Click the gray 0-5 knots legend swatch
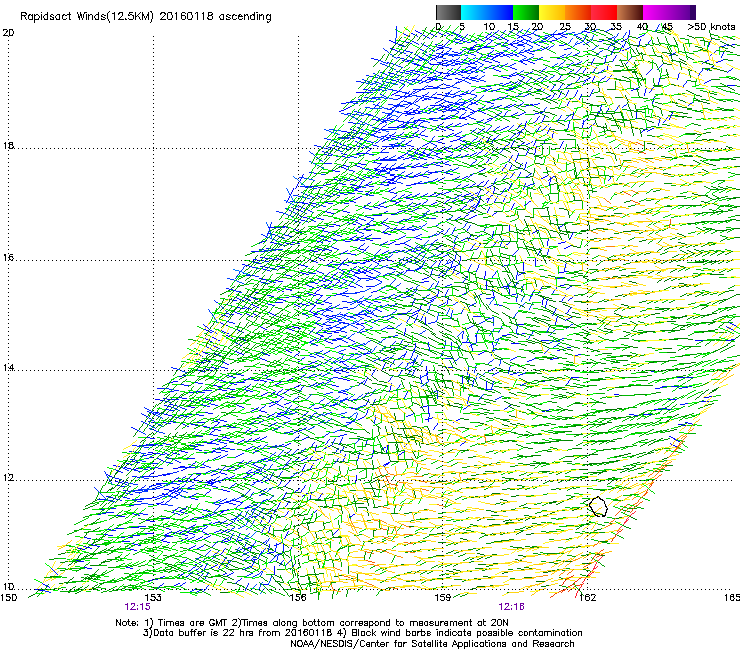 click(448, 12)
